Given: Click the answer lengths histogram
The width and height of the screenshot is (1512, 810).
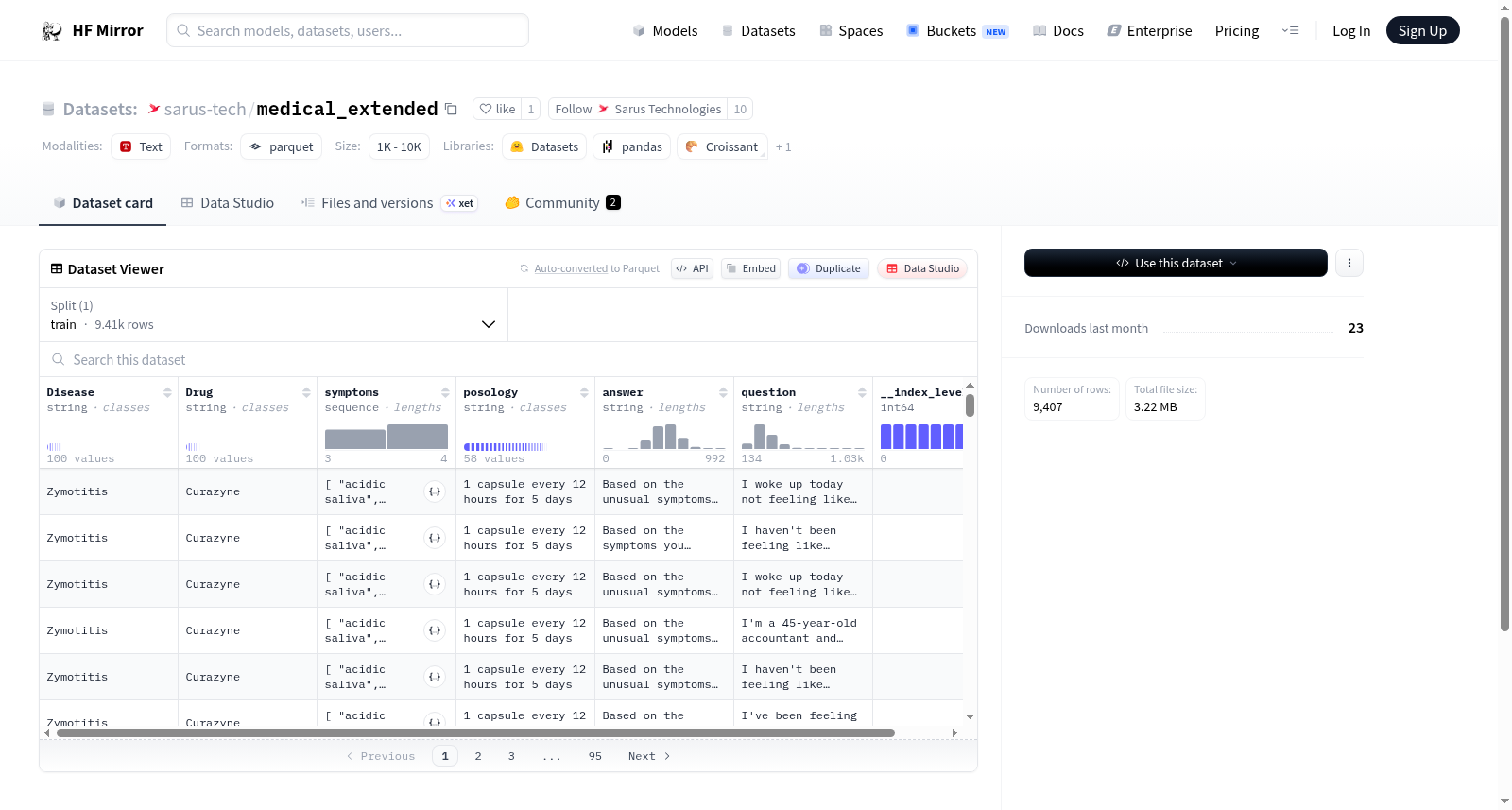Looking at the screenshot, I should pos(664,437).
